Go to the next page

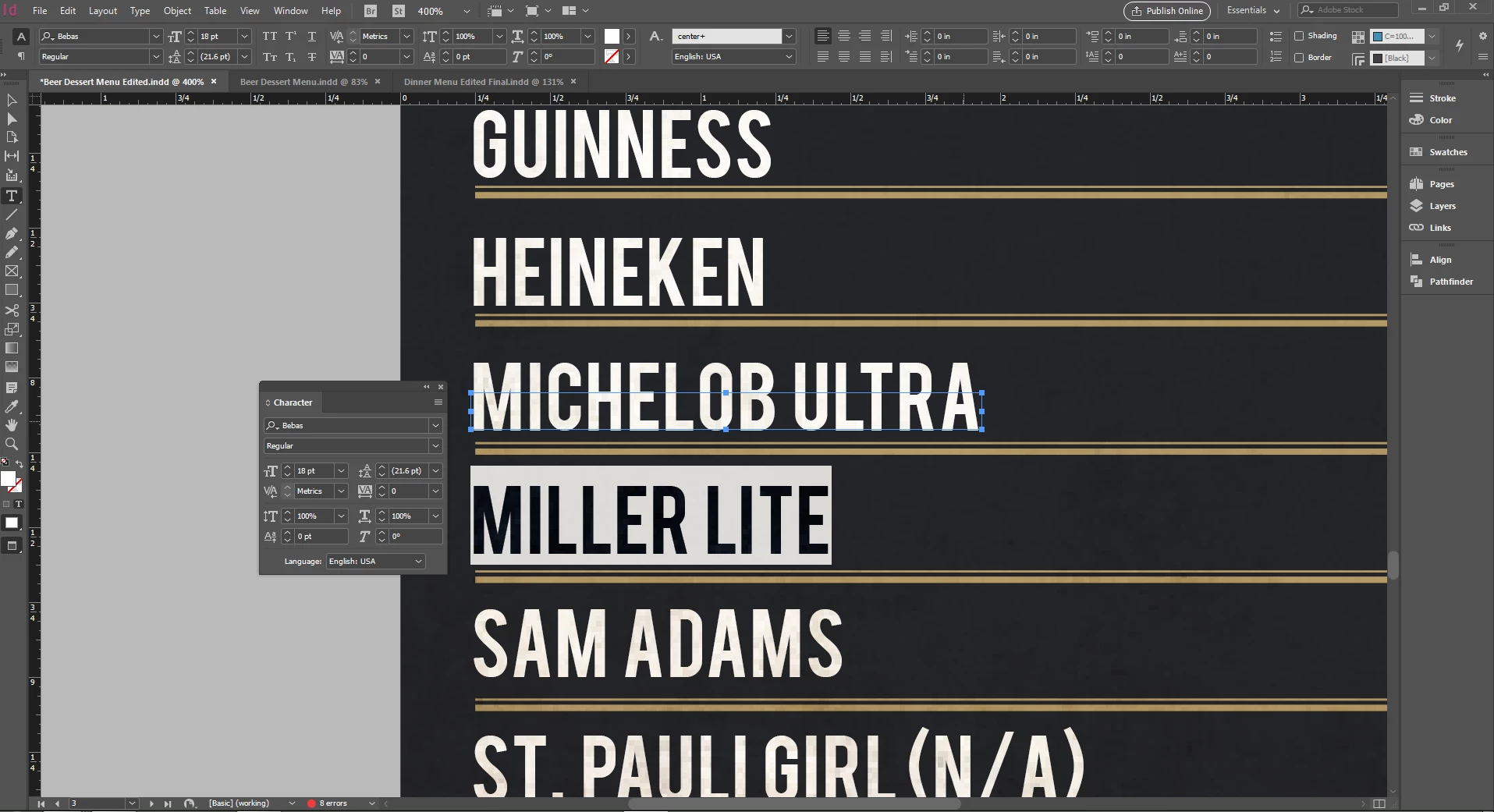point(151,803)
